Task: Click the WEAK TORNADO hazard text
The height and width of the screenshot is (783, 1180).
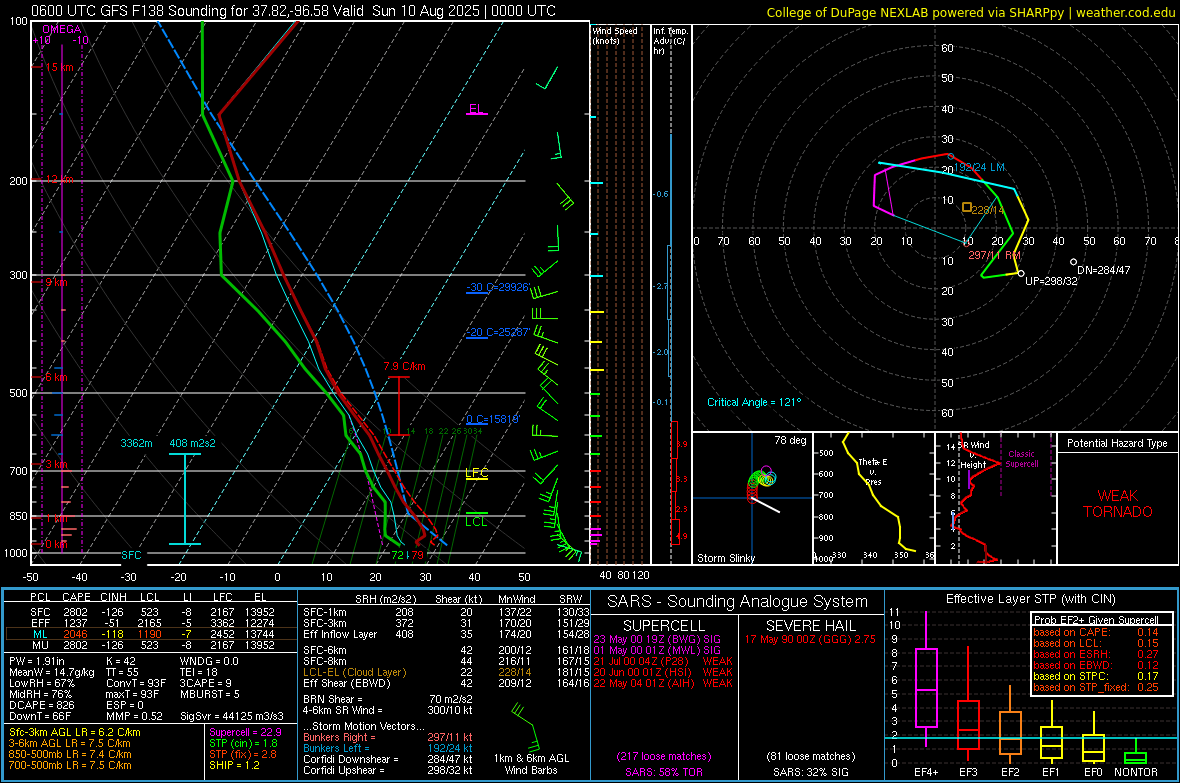Action: pos(1118,504)
